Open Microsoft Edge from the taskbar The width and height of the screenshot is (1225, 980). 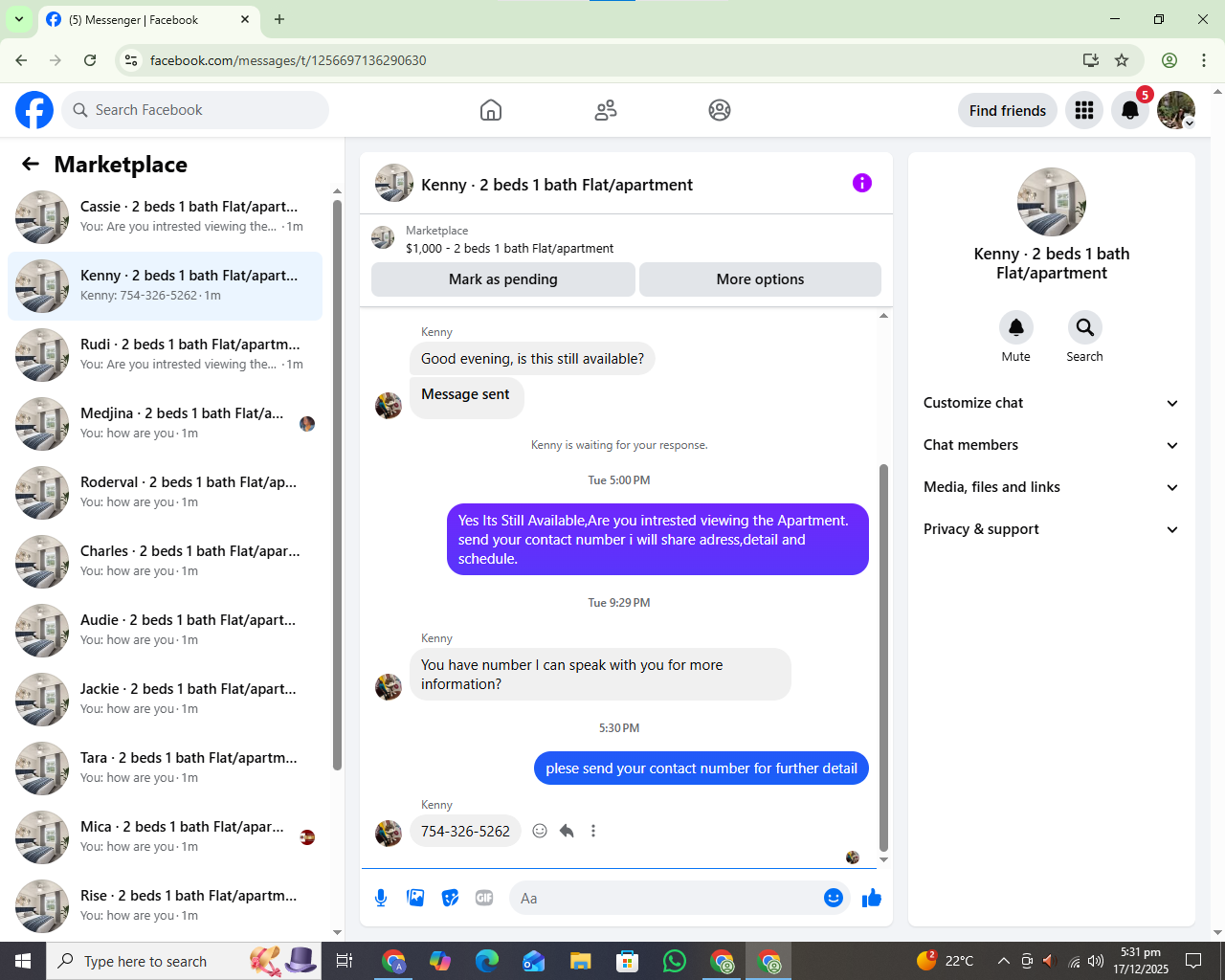click(487, 961)
